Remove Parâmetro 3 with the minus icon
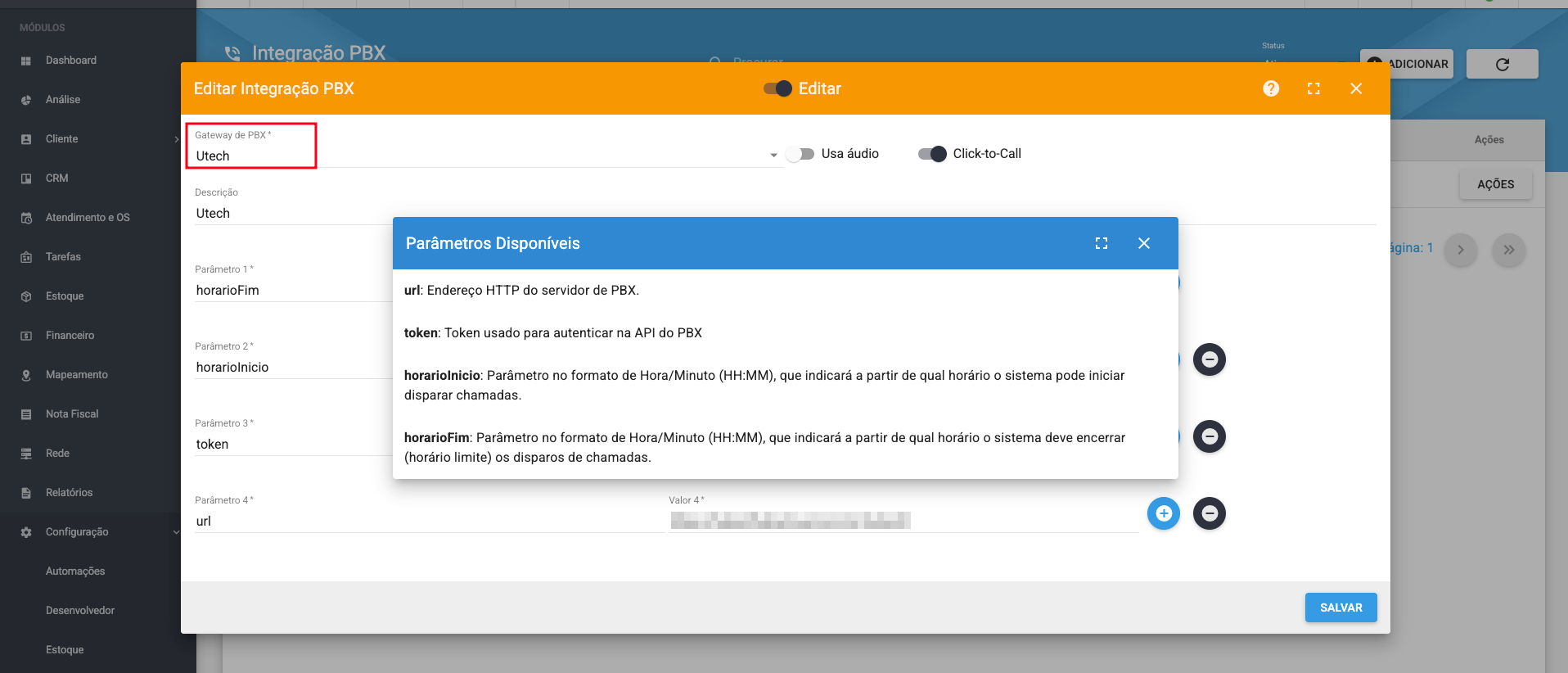Screen dimensions: 1568x673 pos(1210,436)
